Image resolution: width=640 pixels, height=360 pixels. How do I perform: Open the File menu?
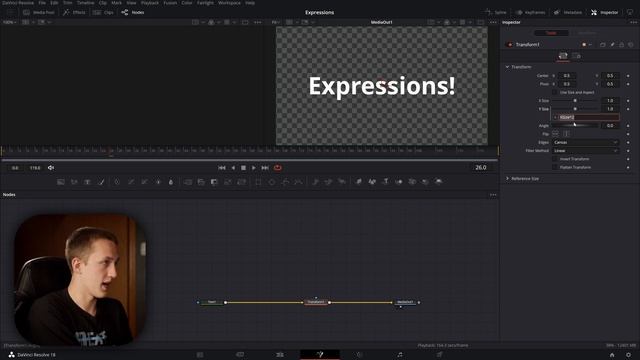click(x=42, y=2)
